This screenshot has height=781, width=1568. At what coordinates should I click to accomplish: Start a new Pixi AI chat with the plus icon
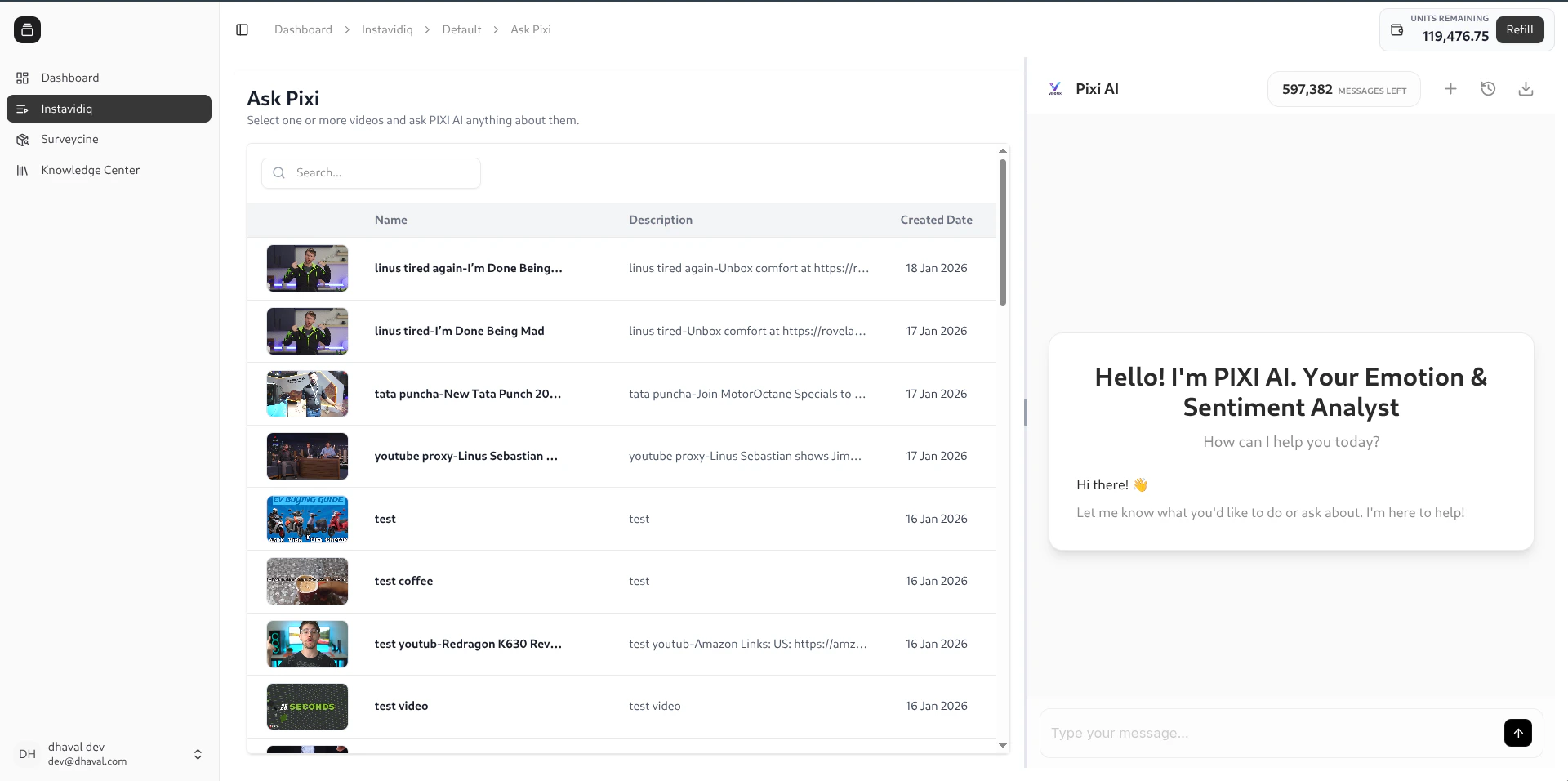(x=1450, y=88)
